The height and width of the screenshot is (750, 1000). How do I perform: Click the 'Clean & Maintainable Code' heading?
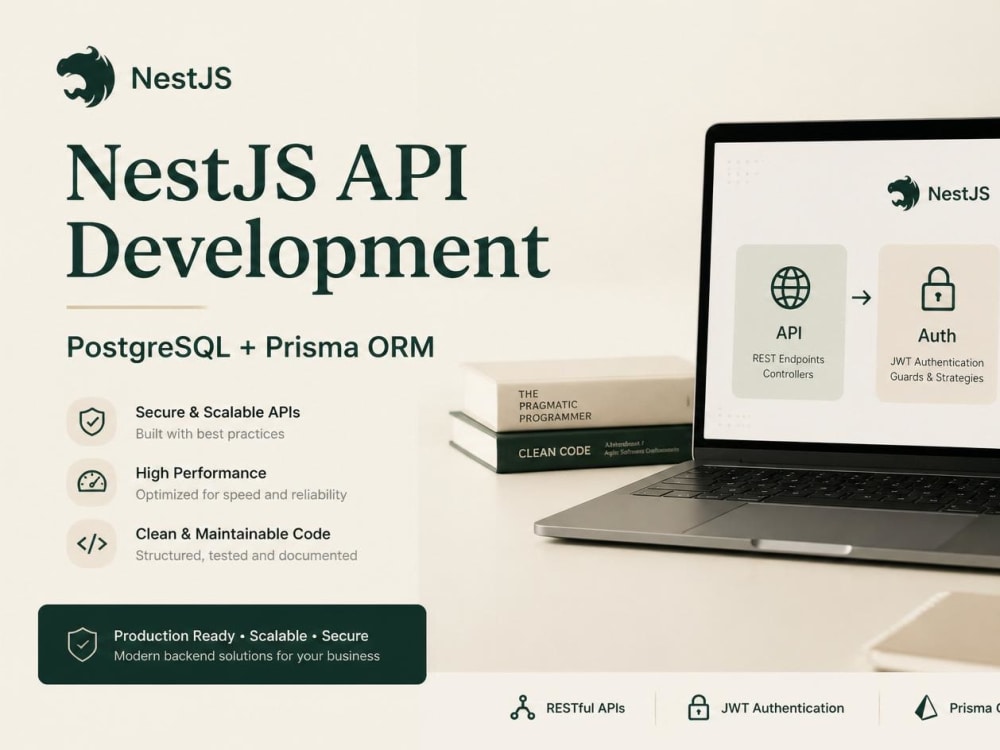[233, 534]
